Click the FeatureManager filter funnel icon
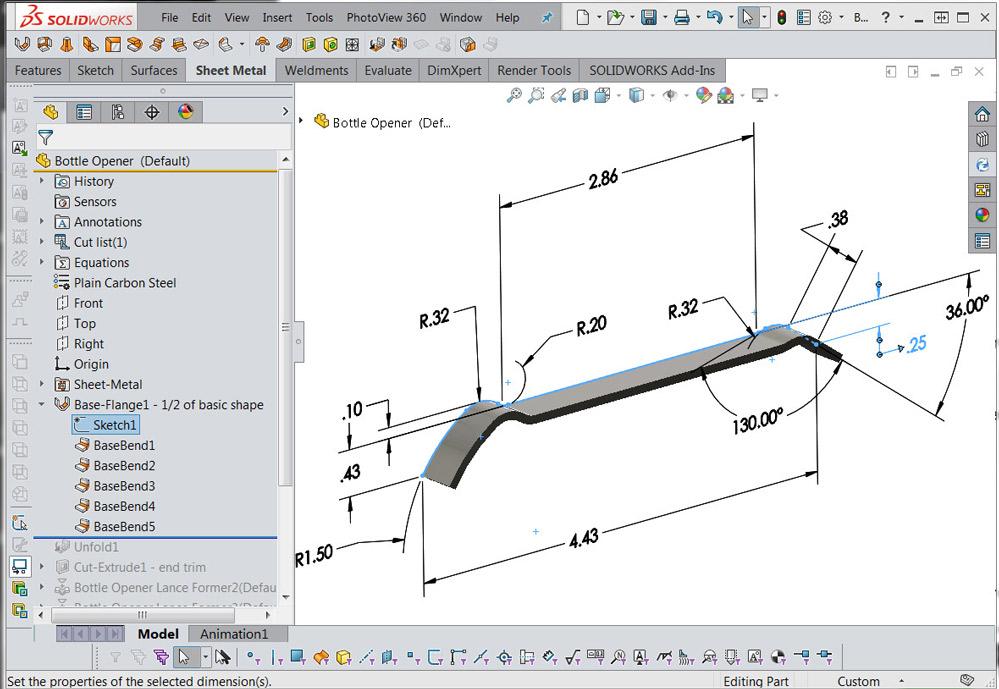The height and width of the screenshot is (689, 999). pyautogui.click(x=45, y=138)
